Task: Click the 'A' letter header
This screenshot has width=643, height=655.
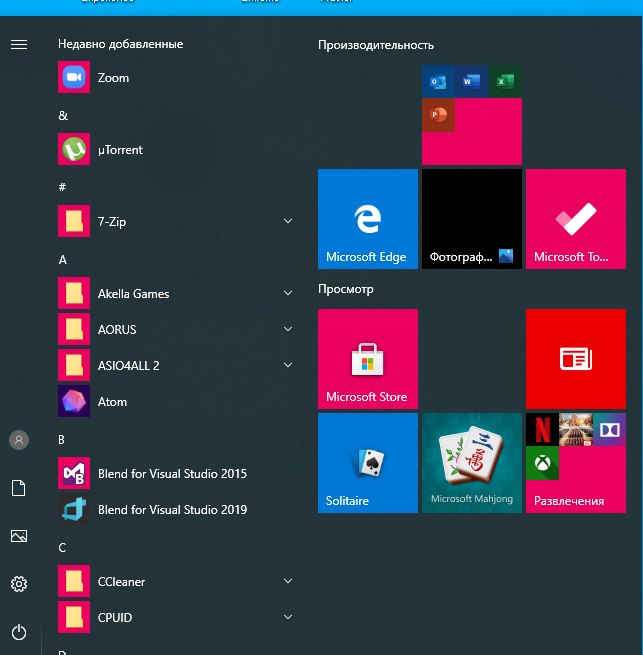Action: click(x=63, y=260)
